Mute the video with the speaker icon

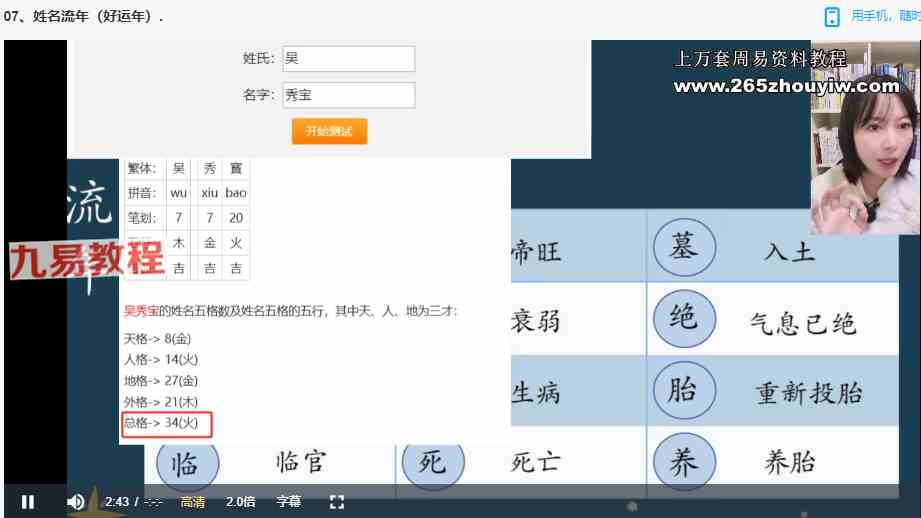[76, 501]
